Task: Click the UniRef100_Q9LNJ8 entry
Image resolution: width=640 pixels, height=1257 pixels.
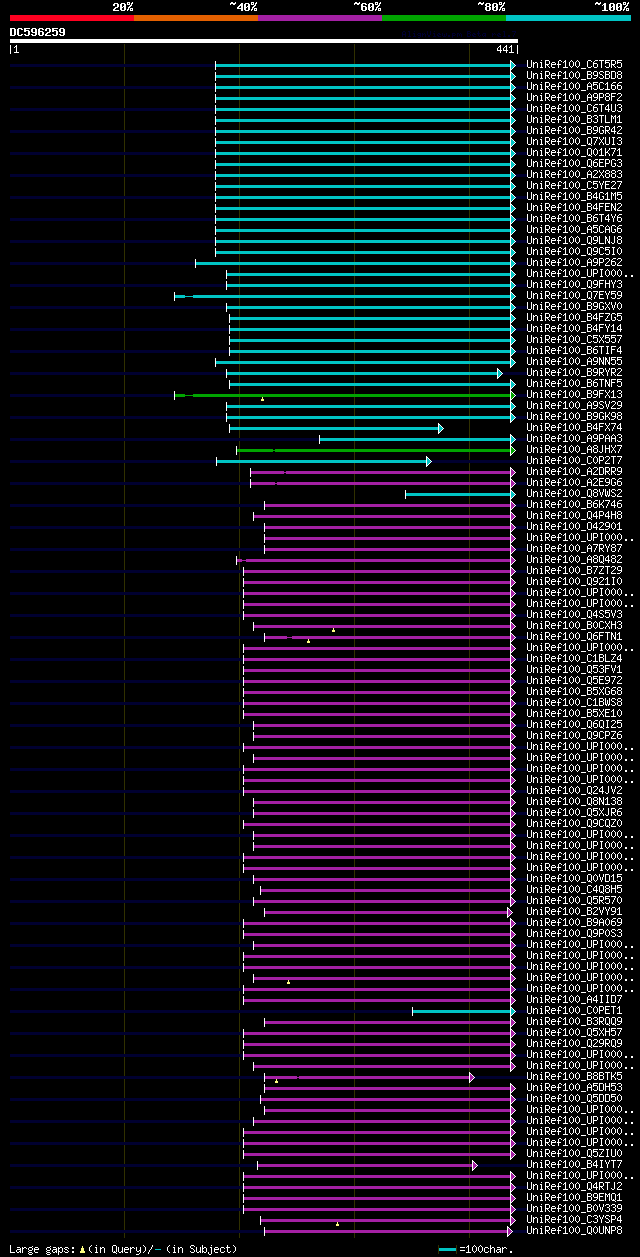Action: click(x=574, y=240)
